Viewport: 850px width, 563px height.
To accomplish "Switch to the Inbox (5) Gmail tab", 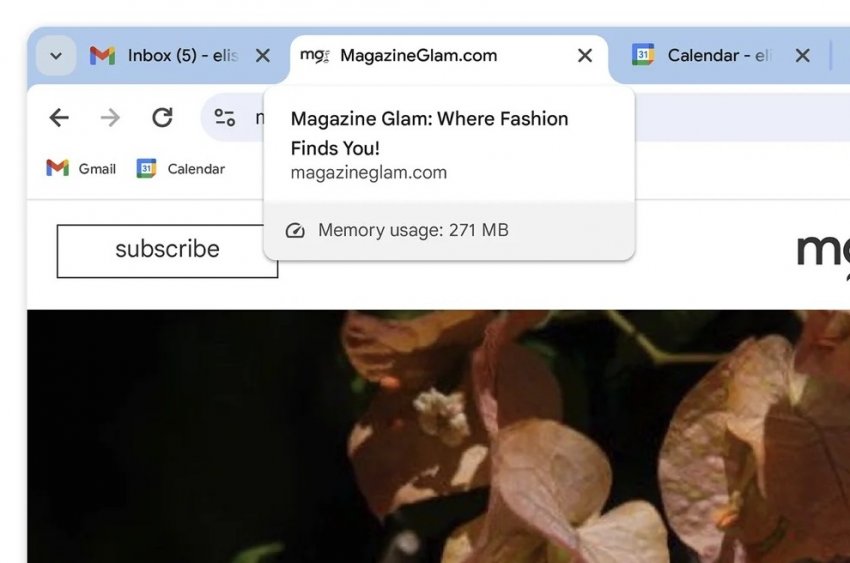I will tap(165, 56).
